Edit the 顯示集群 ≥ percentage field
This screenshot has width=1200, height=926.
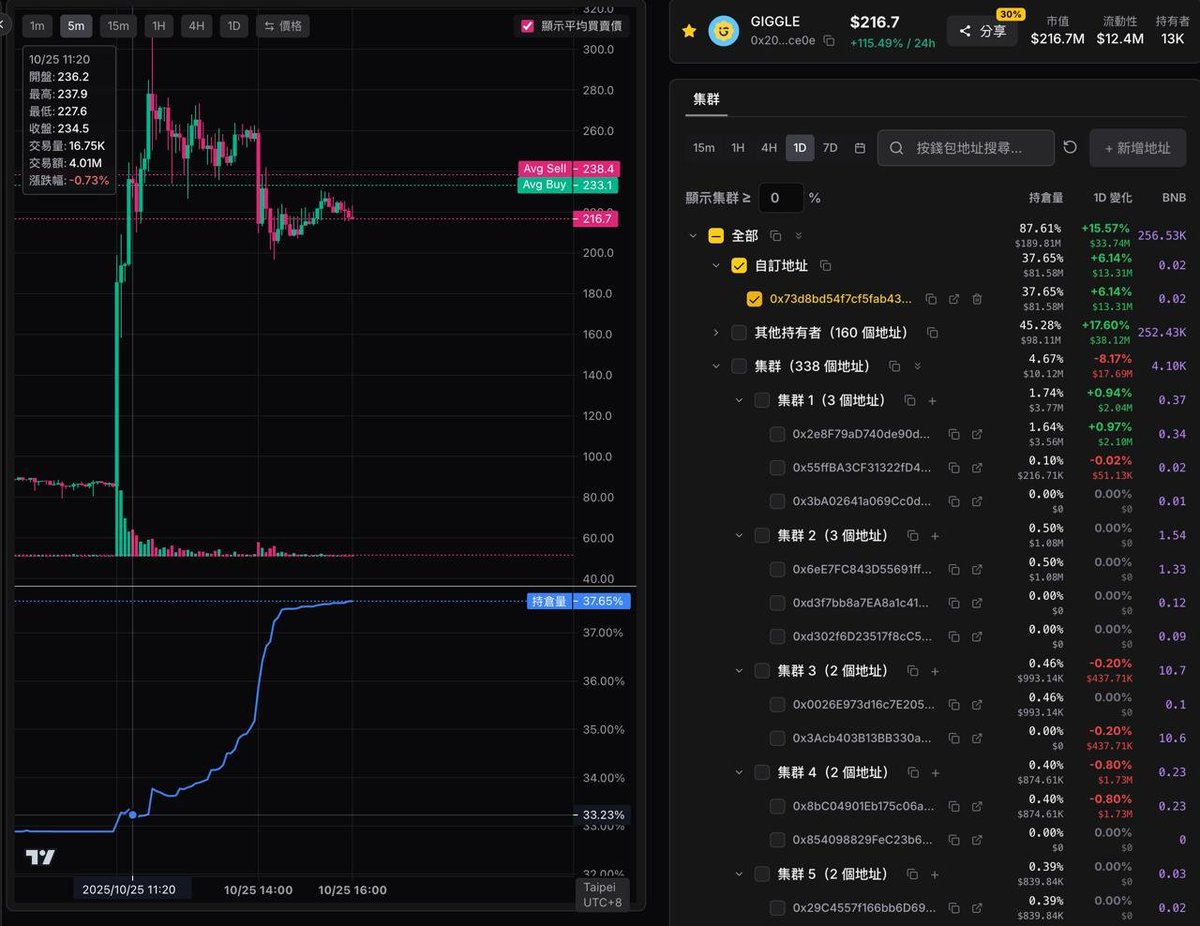(780, 198)
